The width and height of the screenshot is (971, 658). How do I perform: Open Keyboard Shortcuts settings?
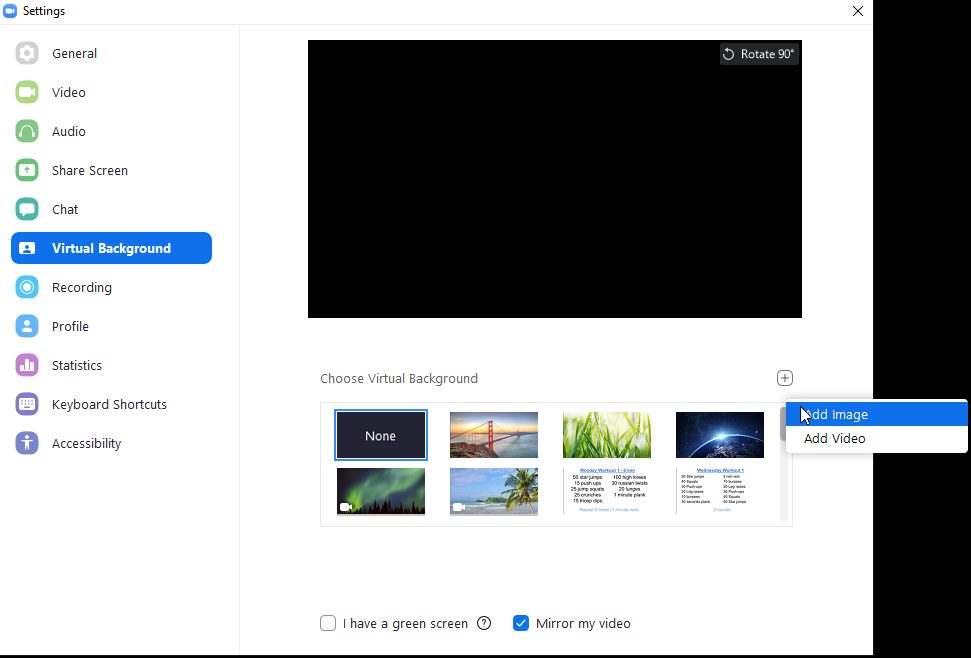[109, 404]
